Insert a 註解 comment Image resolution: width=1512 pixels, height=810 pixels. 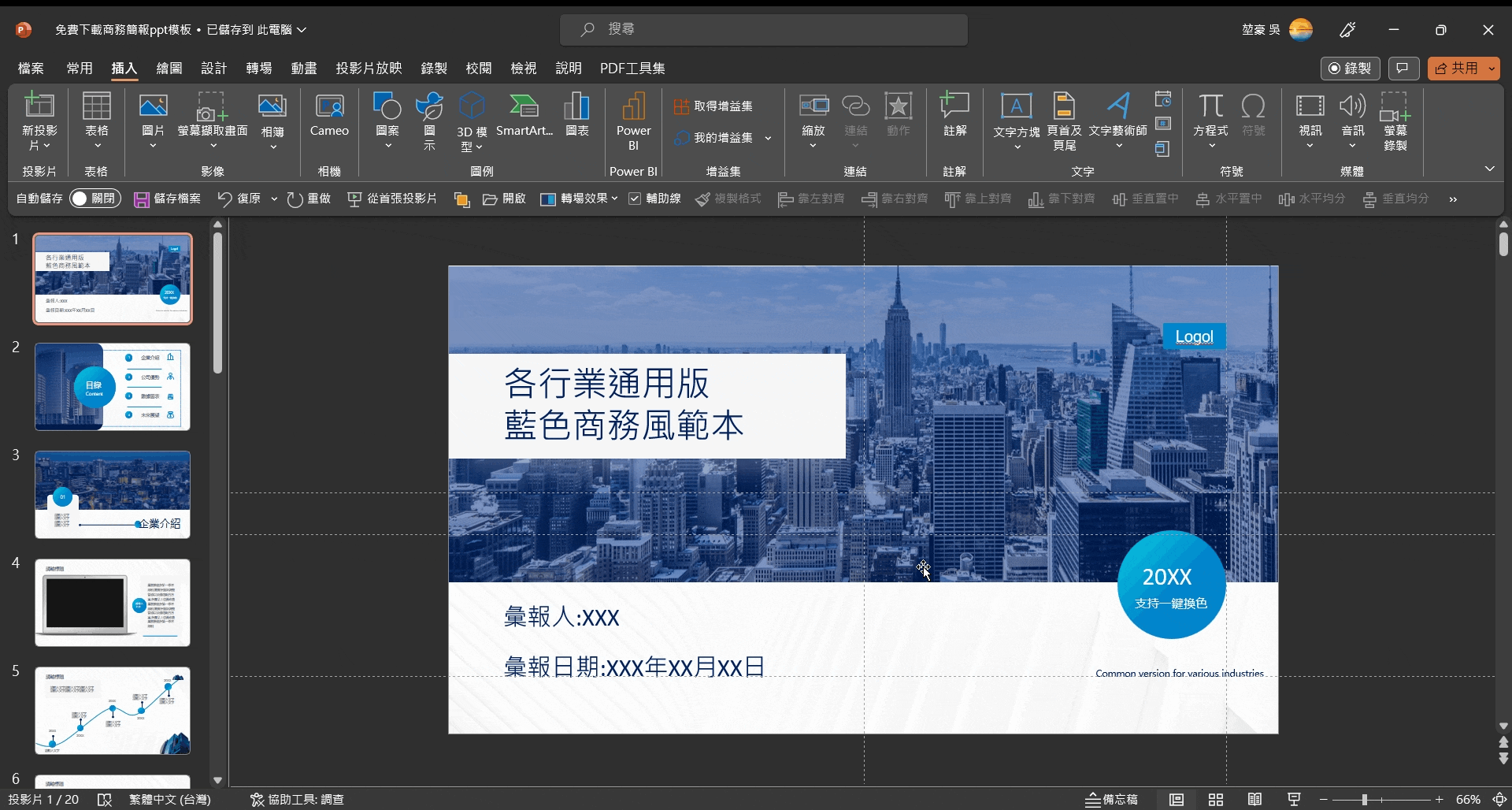(955, 116)
